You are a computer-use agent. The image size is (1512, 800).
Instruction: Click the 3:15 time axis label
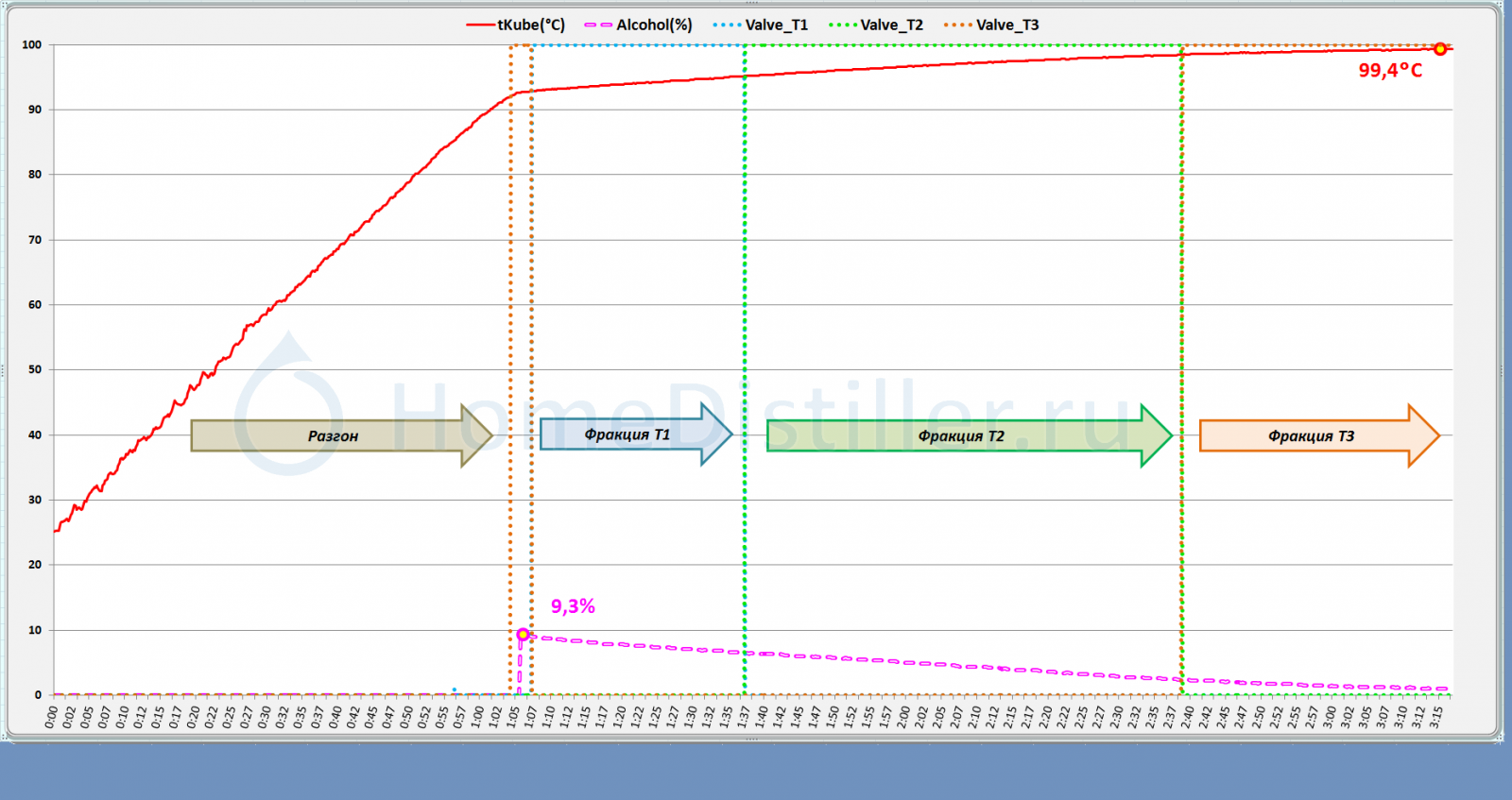(1436, 718)
